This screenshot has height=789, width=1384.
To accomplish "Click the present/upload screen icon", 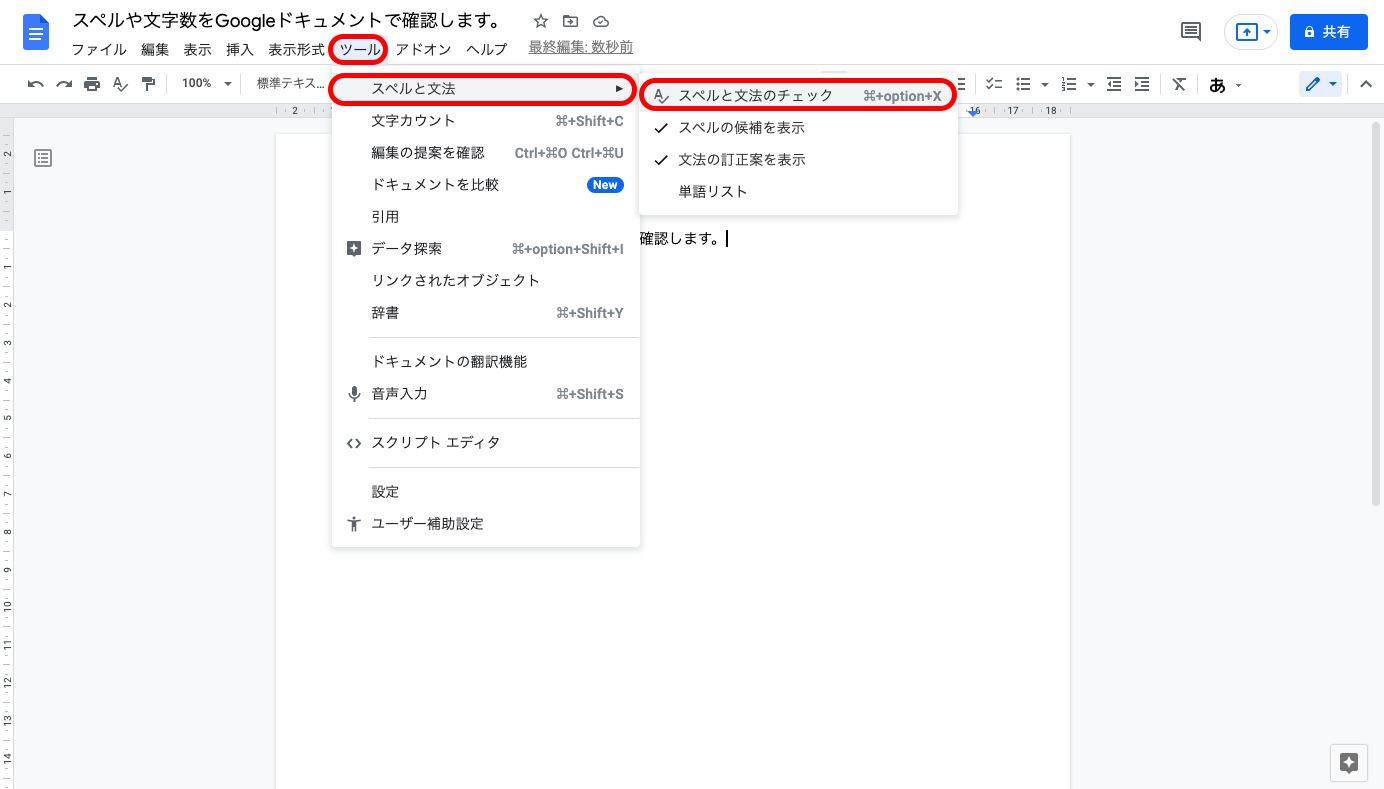I will tap(1246, 32).
